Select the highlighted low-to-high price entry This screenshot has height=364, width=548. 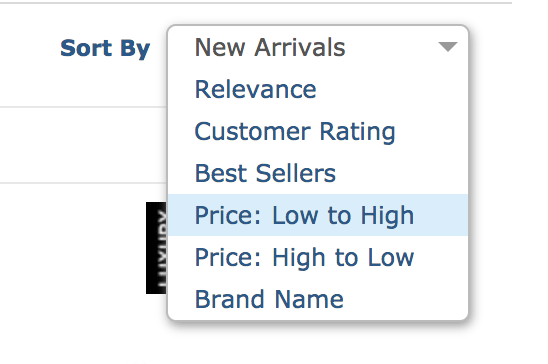[318, 215]
